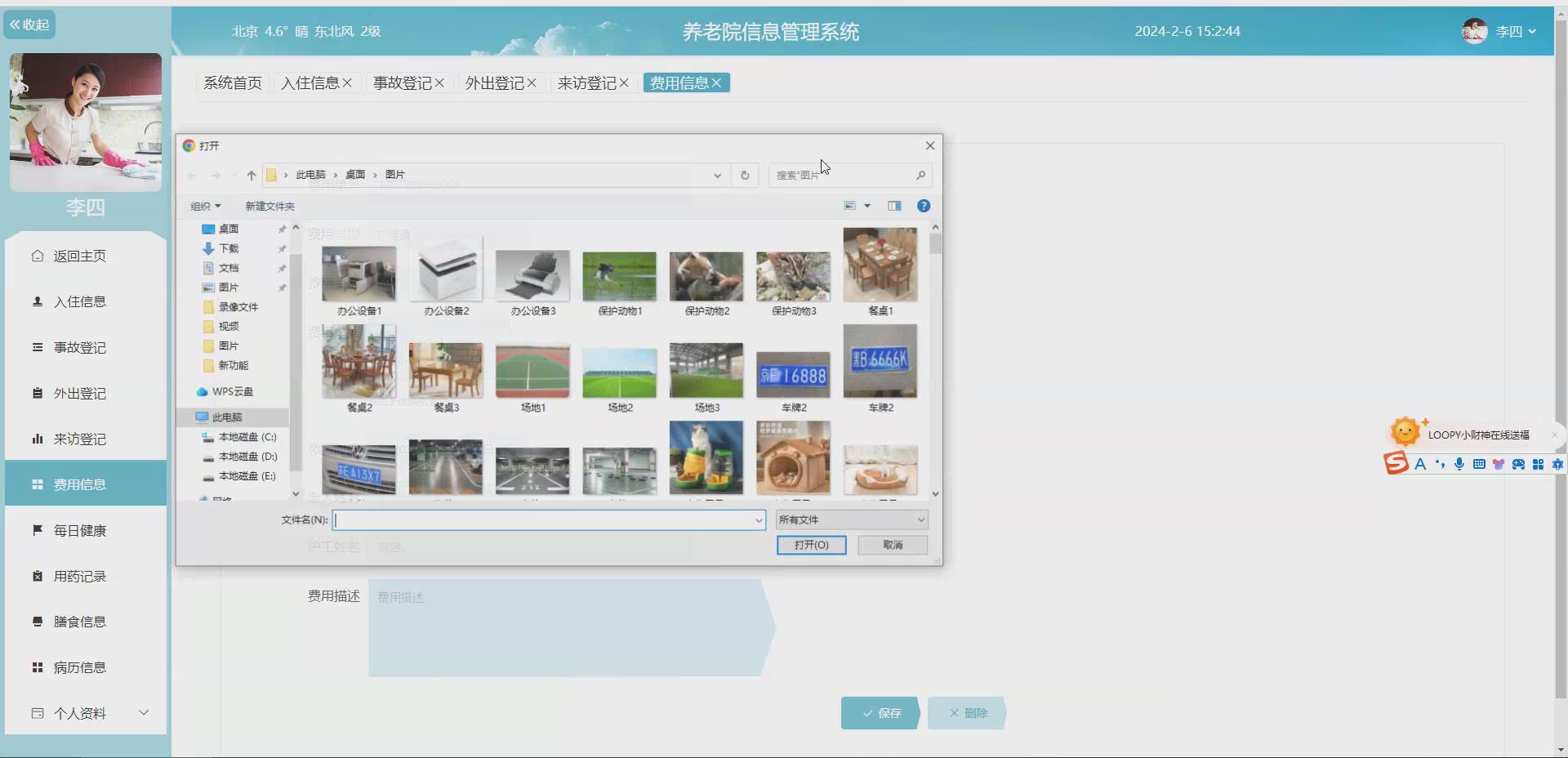Toggle English input with the A icon

tap(1421, 464)
